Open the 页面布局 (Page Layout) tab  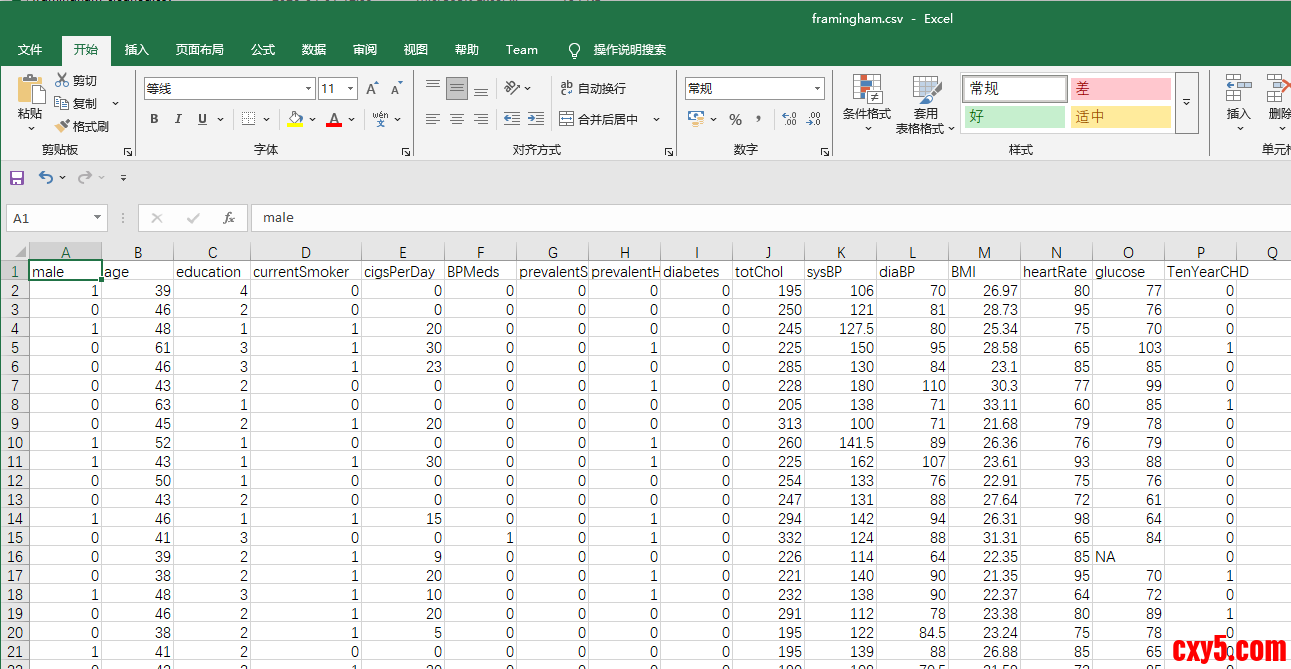(x=200, y=50)
